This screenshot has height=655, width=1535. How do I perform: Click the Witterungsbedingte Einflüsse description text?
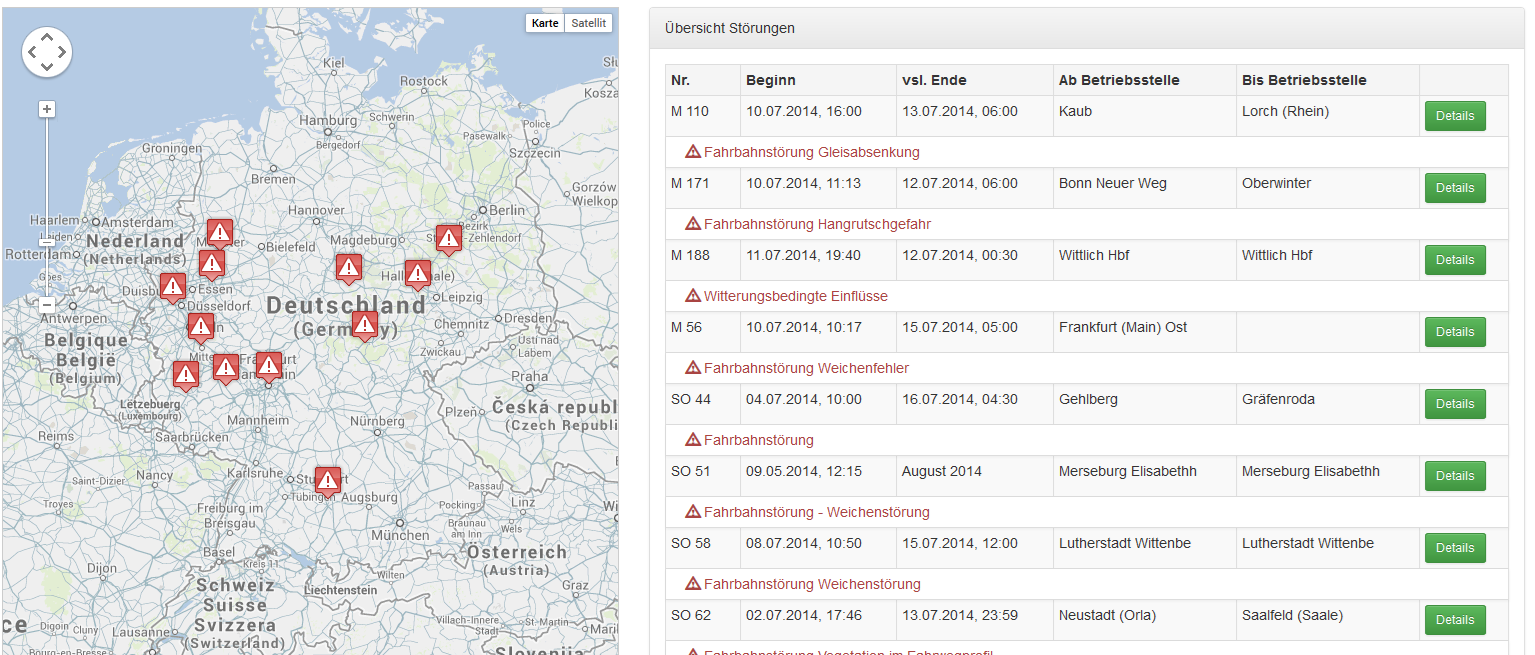[x=795, y=296]
